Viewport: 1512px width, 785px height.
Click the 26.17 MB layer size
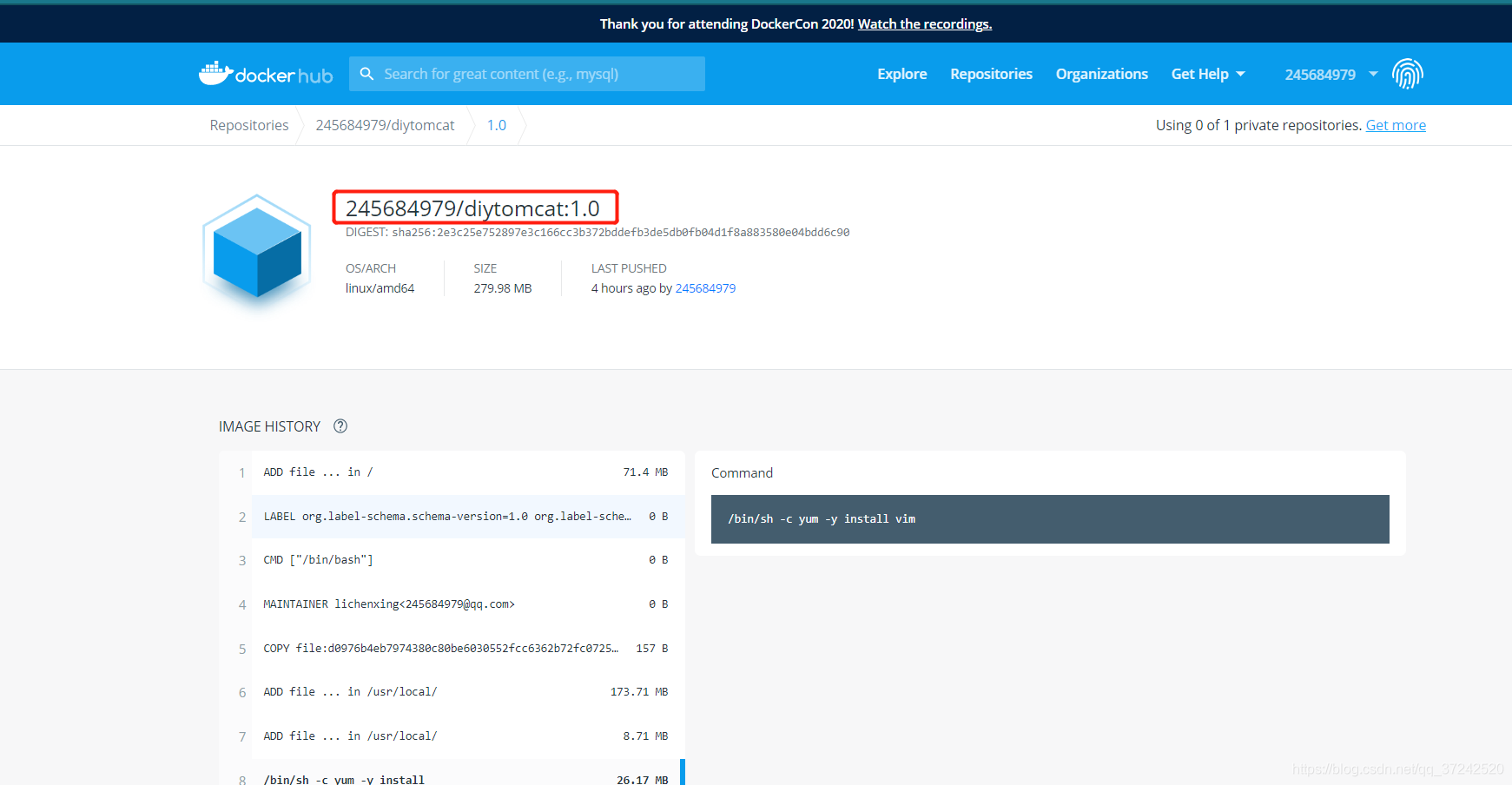pyautogui.click(x=643, y=780)
